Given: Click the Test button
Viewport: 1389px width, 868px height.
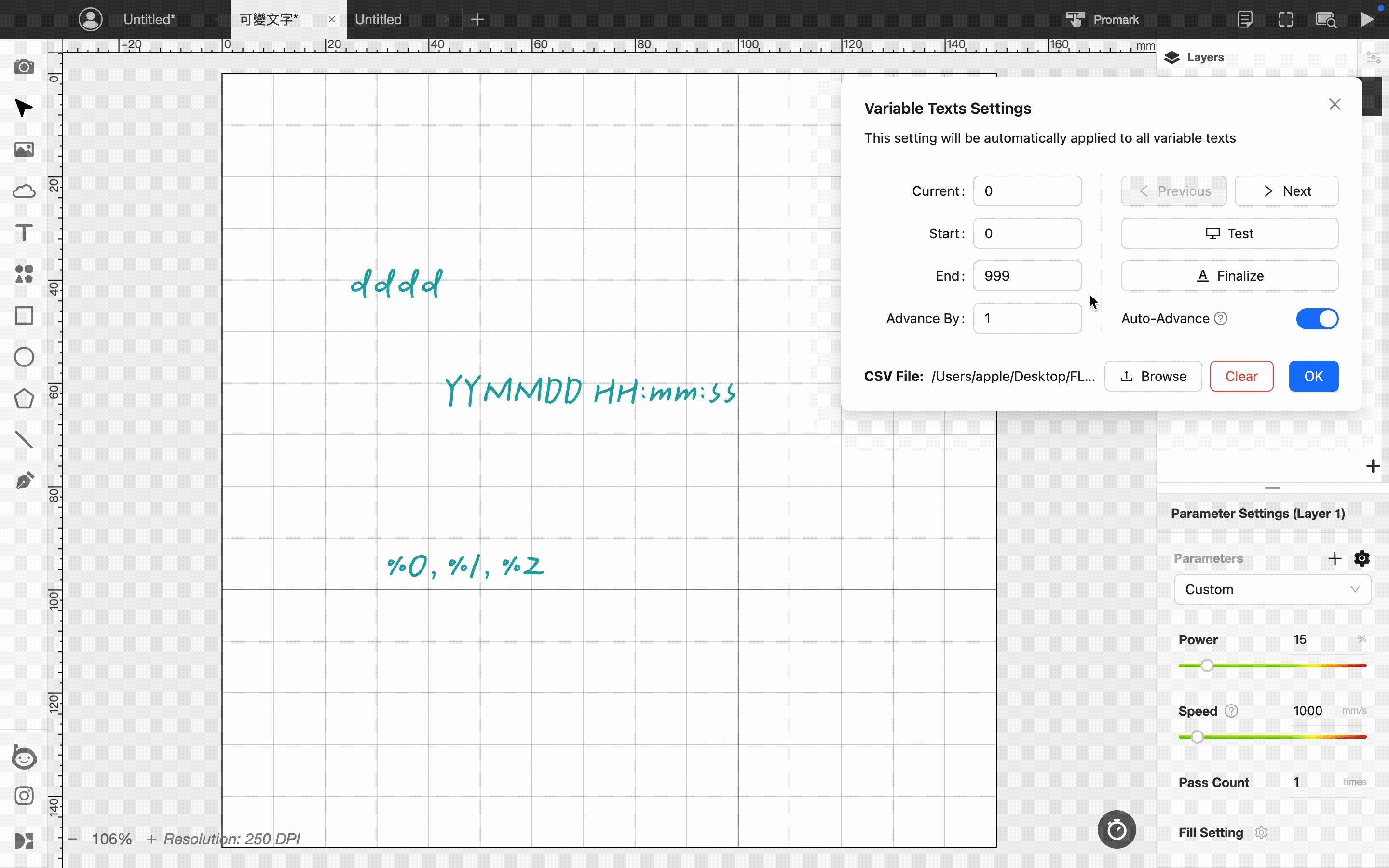Looking at the screenshot, I should click(1229, 234).
